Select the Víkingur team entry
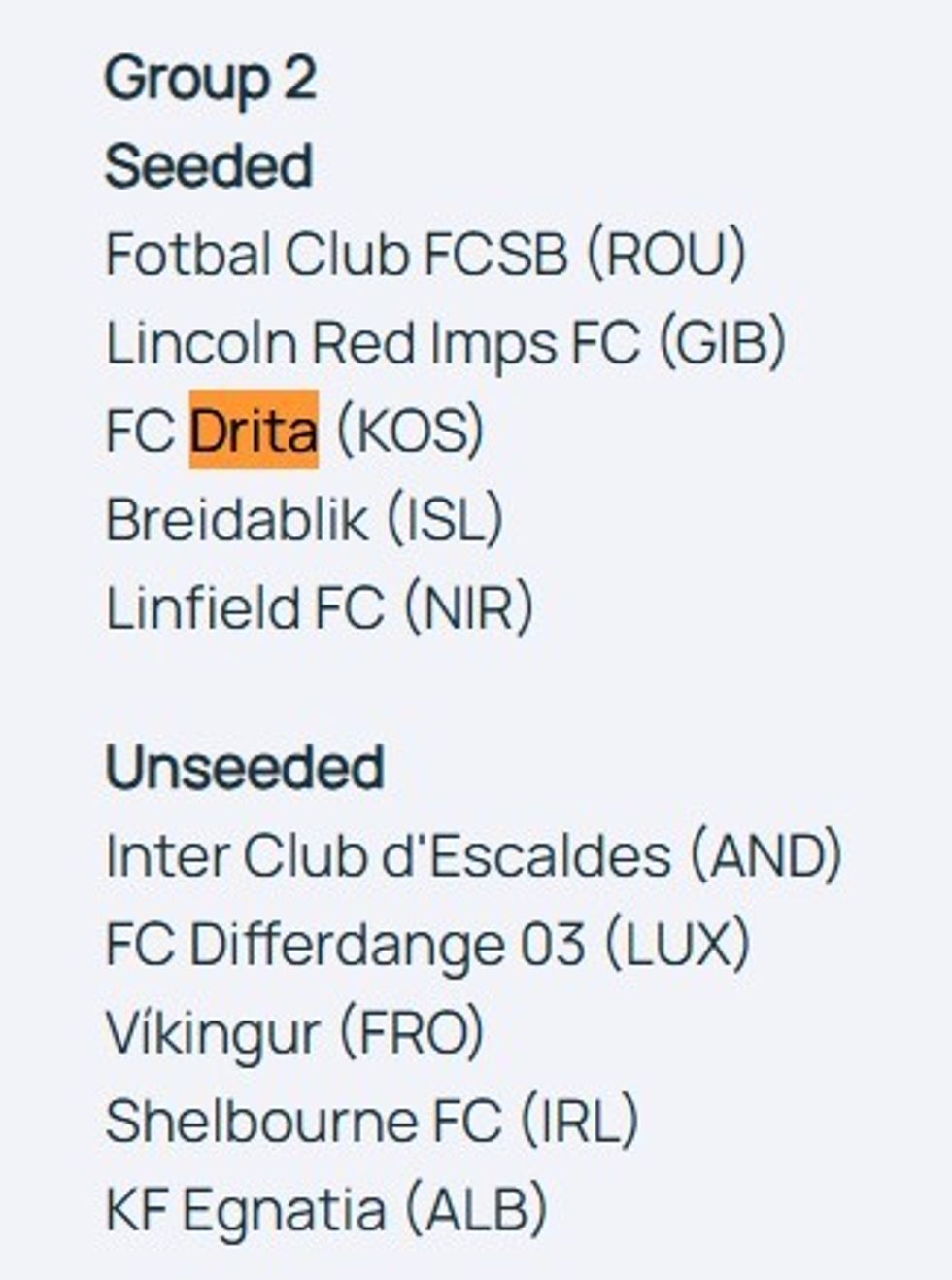Viewport: 952px width, 1280px height. pyautogui.click(x=213, y=1033)
